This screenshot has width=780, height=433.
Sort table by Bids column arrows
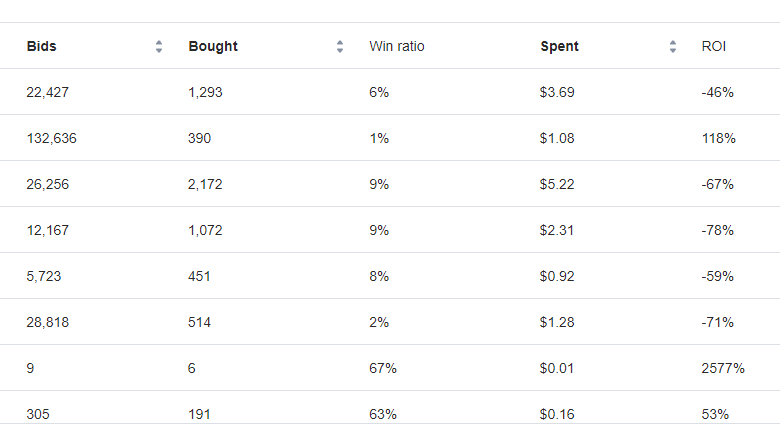click(x=159, y=46)
